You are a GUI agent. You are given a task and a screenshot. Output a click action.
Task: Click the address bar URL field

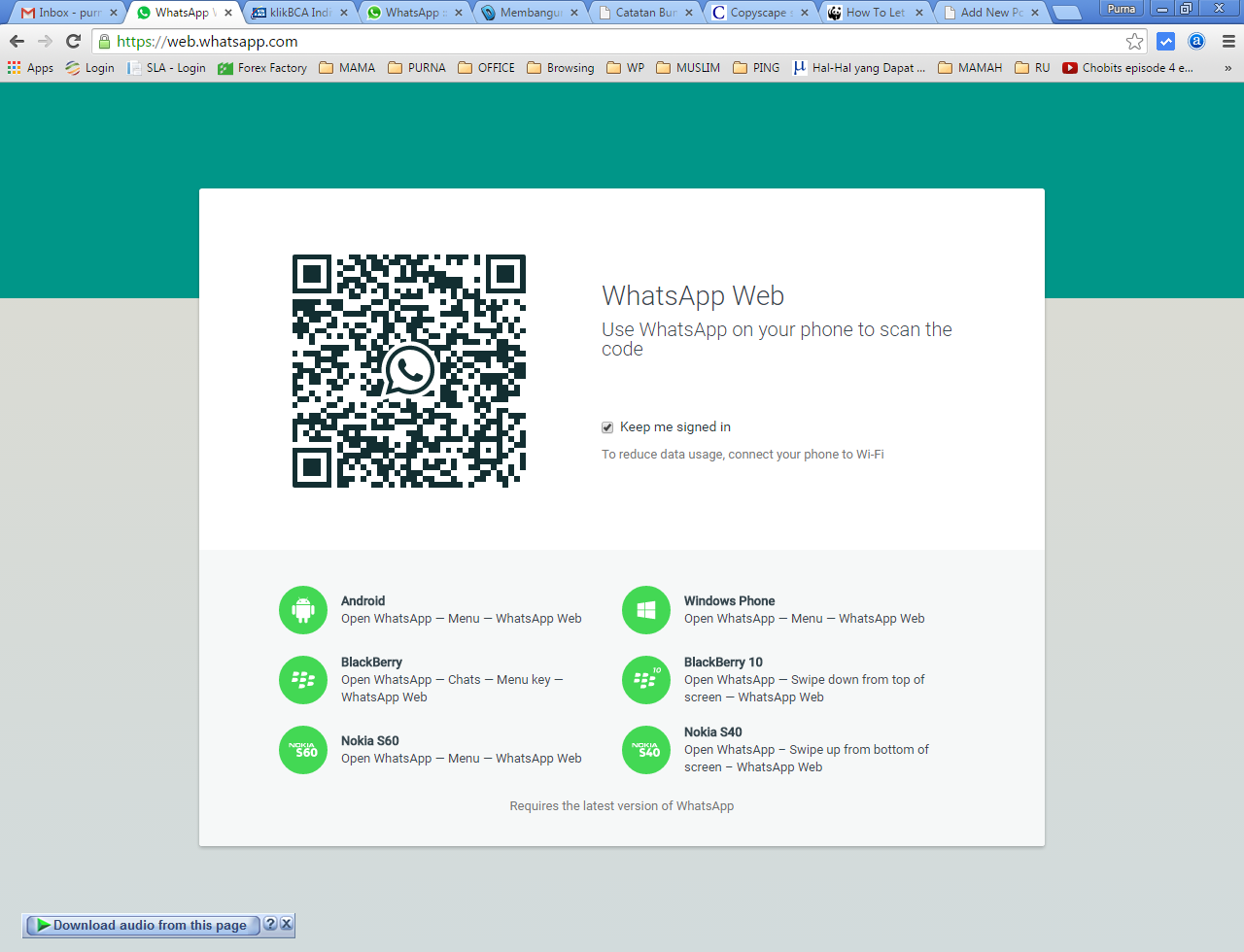(x=618, y=41)
